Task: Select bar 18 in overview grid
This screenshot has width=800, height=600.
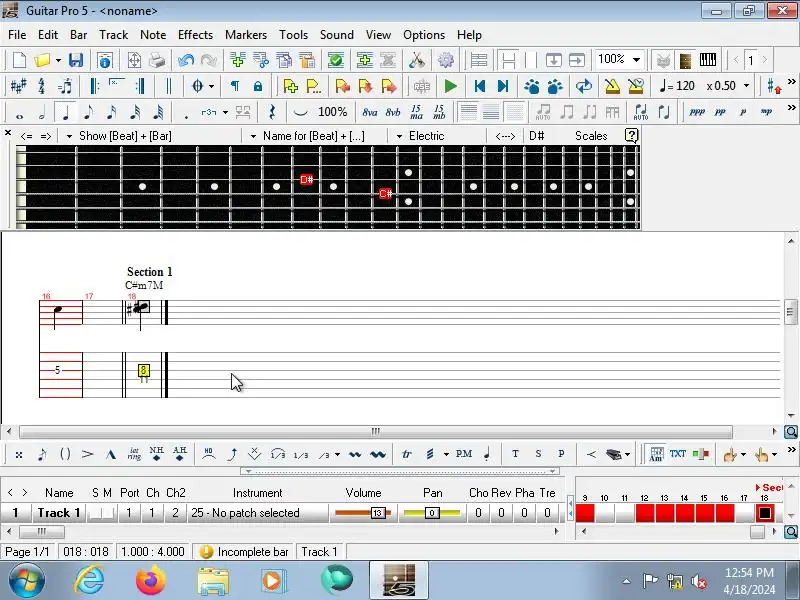Action: (764, 513)
